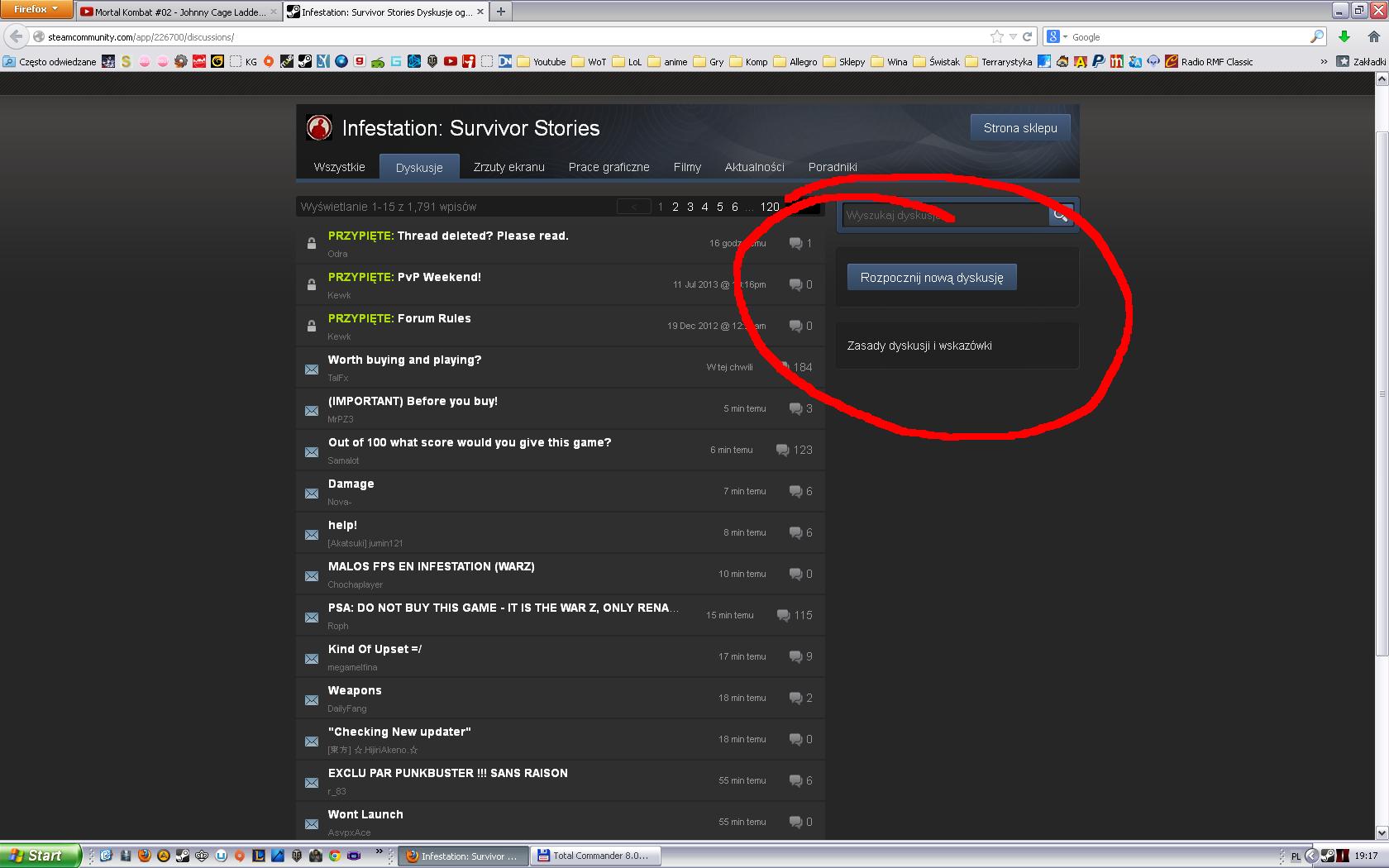
Task: Close the Infestation Survivor Stories browser tab
Action: tap(480, 12)
